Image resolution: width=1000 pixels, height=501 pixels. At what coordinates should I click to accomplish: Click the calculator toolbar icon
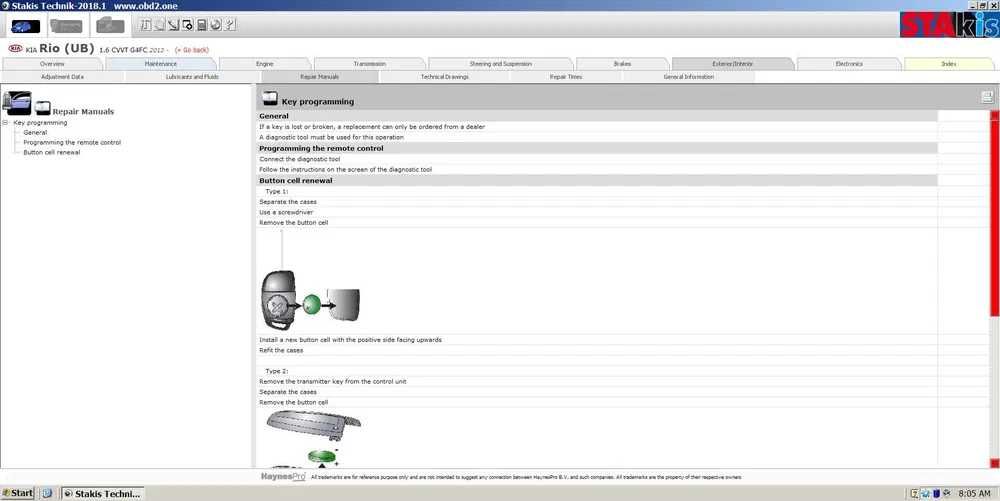point(202,25)
